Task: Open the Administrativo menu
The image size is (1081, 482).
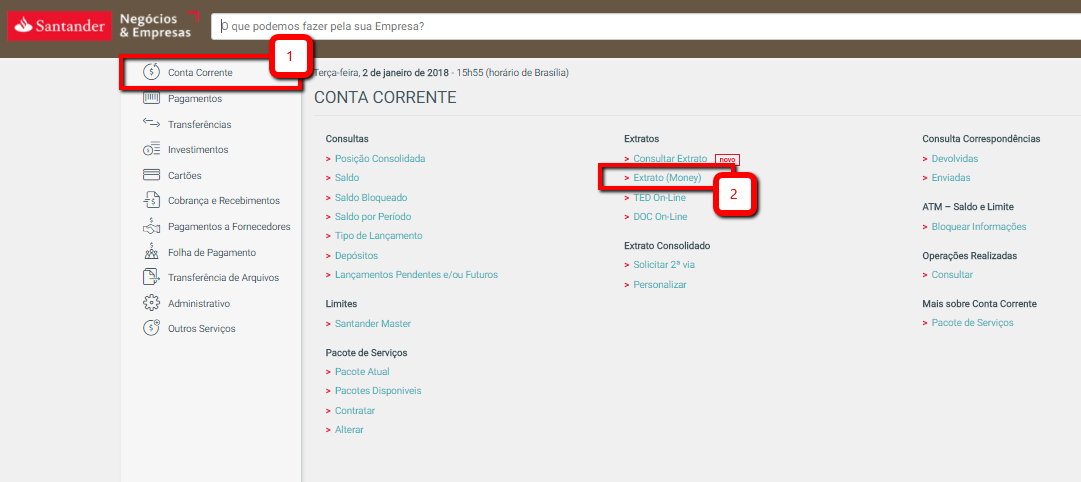Action: pos(199,303)
